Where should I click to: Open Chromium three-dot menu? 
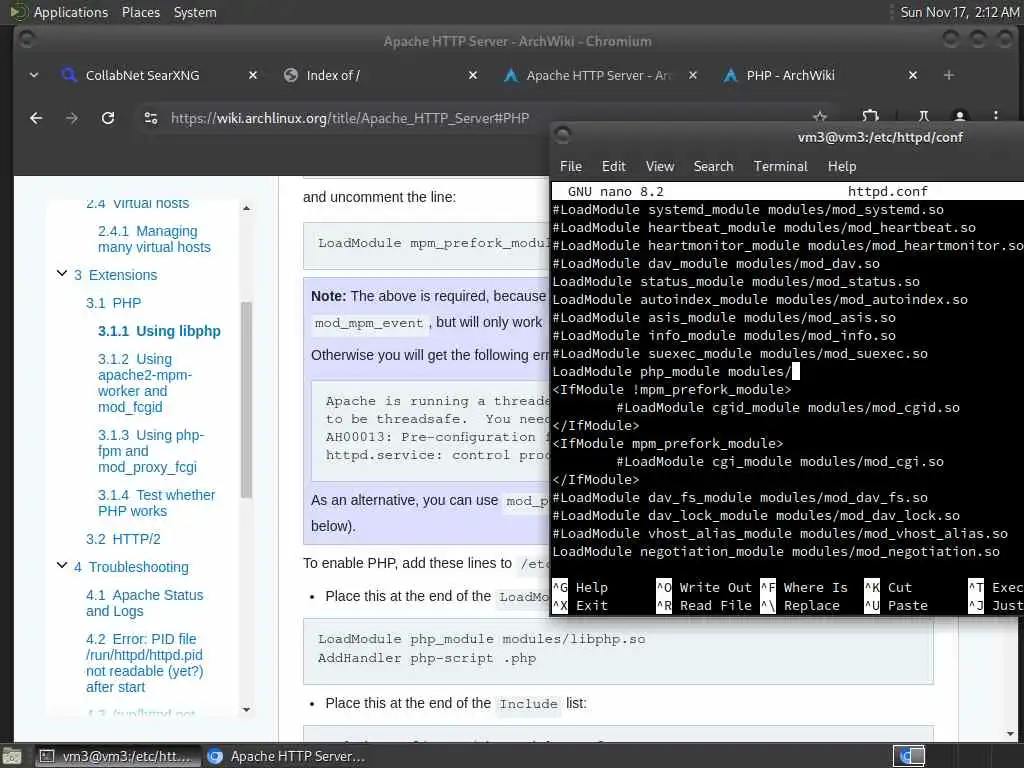click(x=995, y=116)
